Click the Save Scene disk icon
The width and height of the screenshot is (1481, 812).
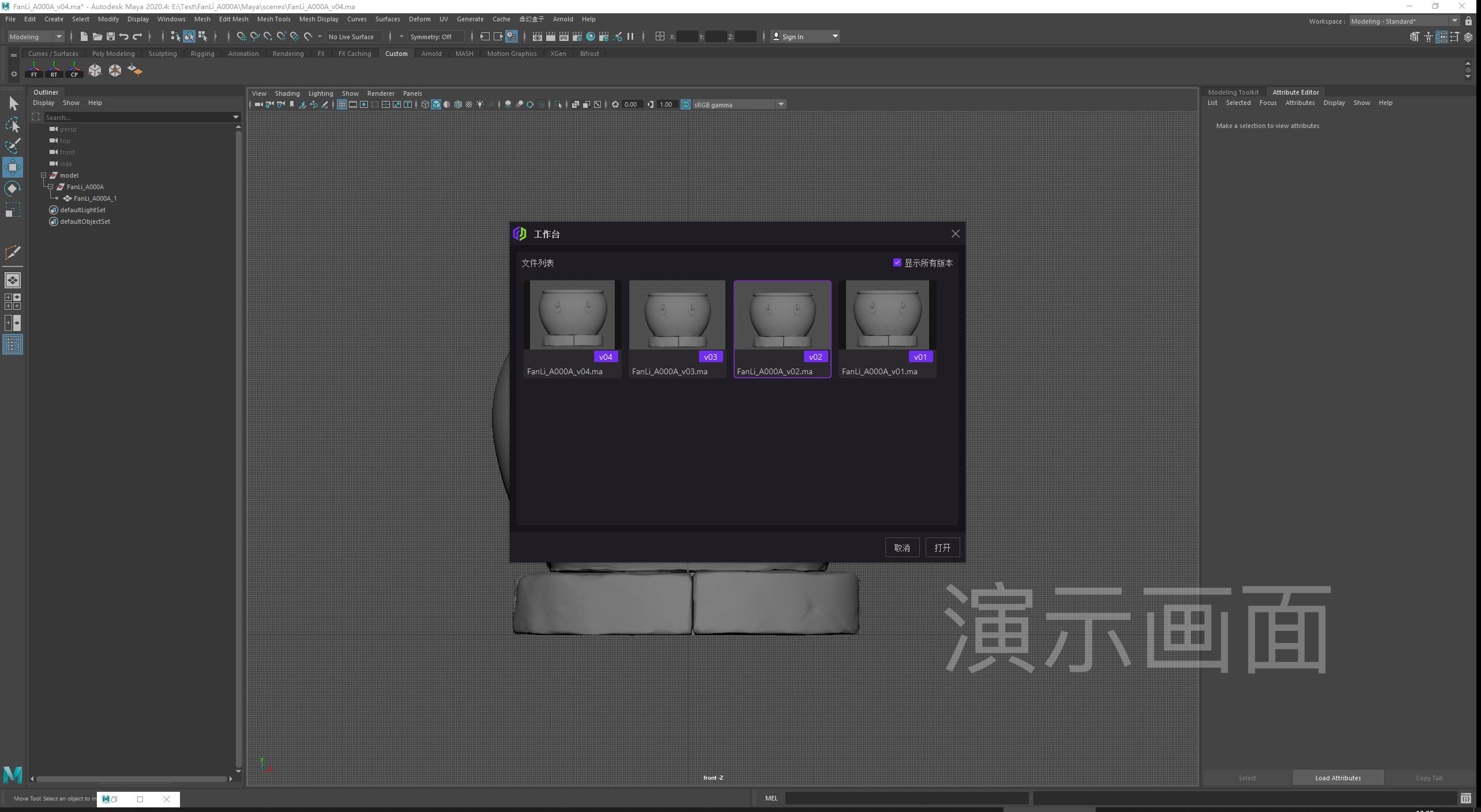pos(110,36)
